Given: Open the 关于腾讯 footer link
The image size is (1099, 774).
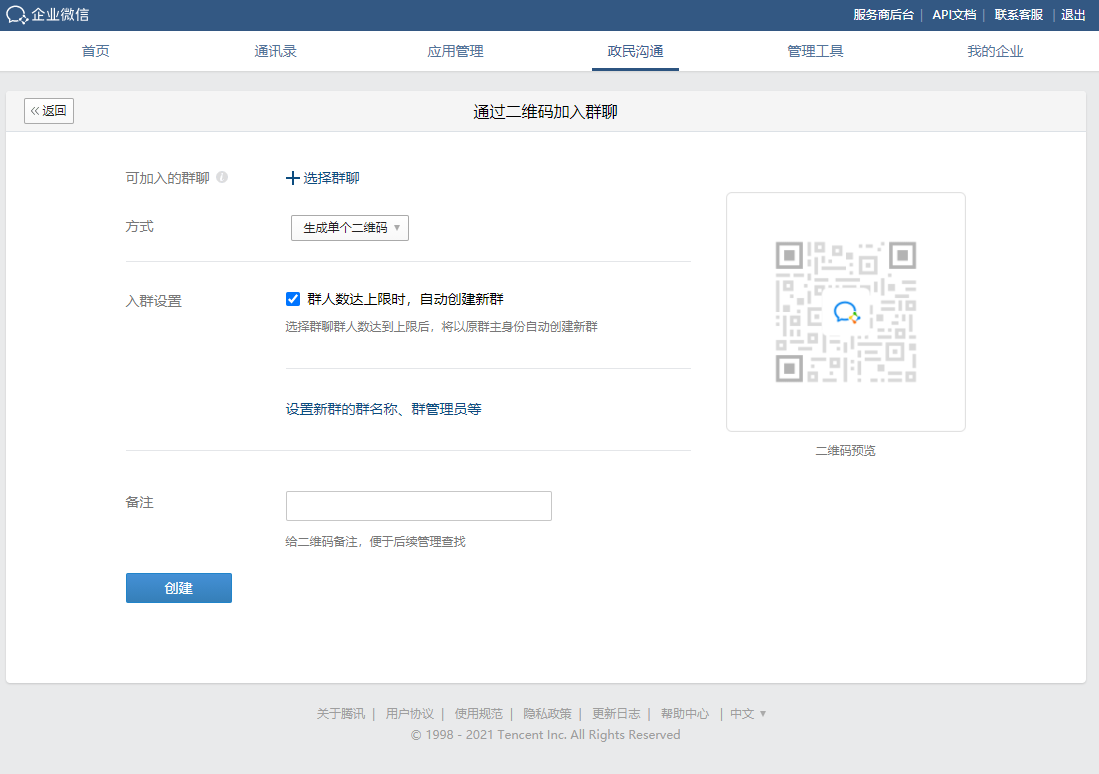Looking at the screenshot, I should [341, 714].
